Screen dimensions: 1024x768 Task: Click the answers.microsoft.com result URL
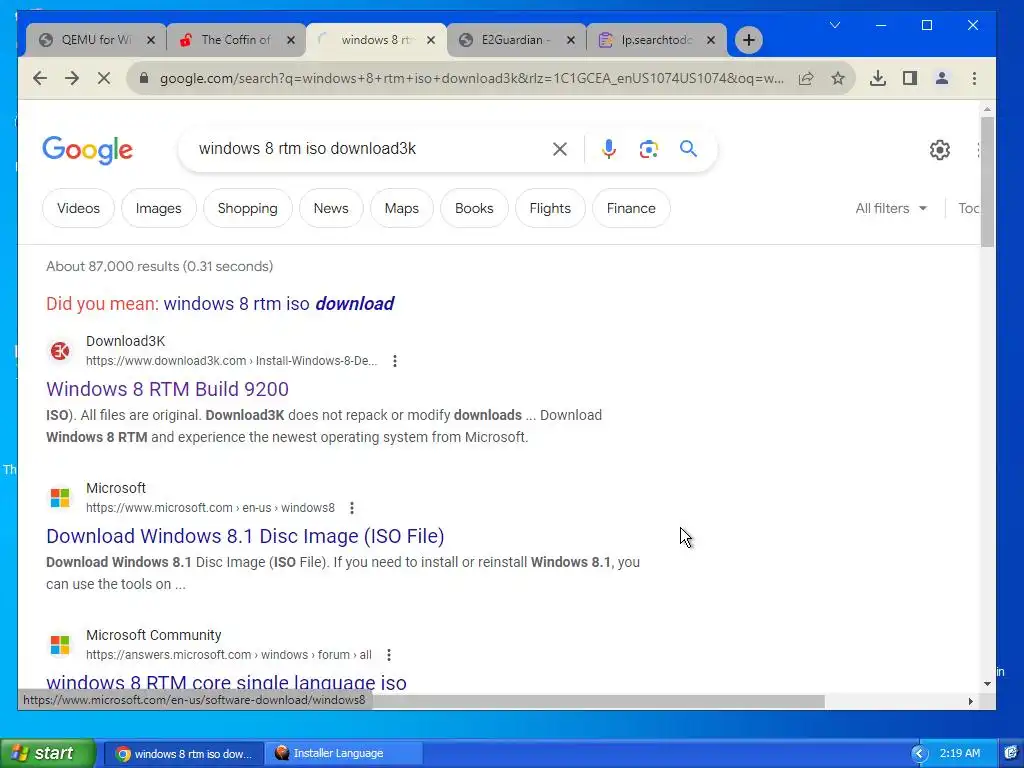coord(229,654)
